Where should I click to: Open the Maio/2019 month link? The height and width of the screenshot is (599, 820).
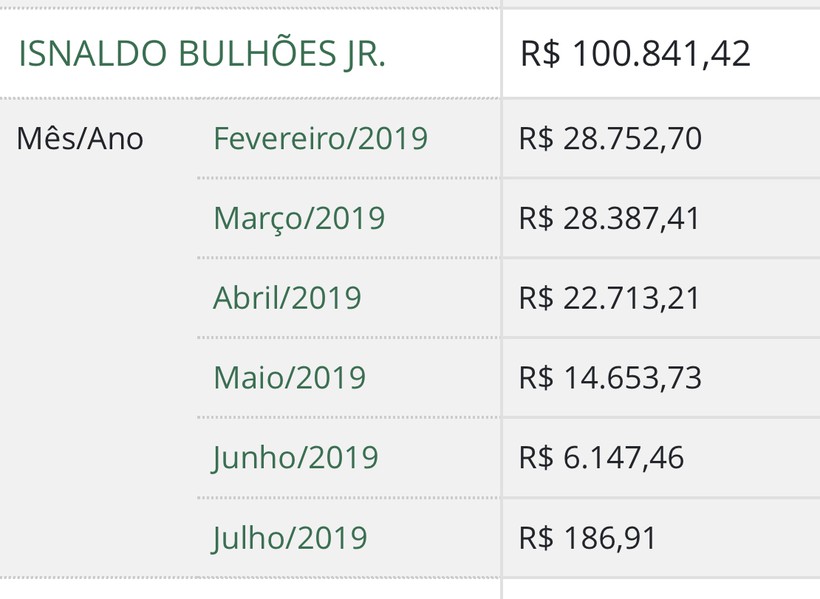coord(289,378)
